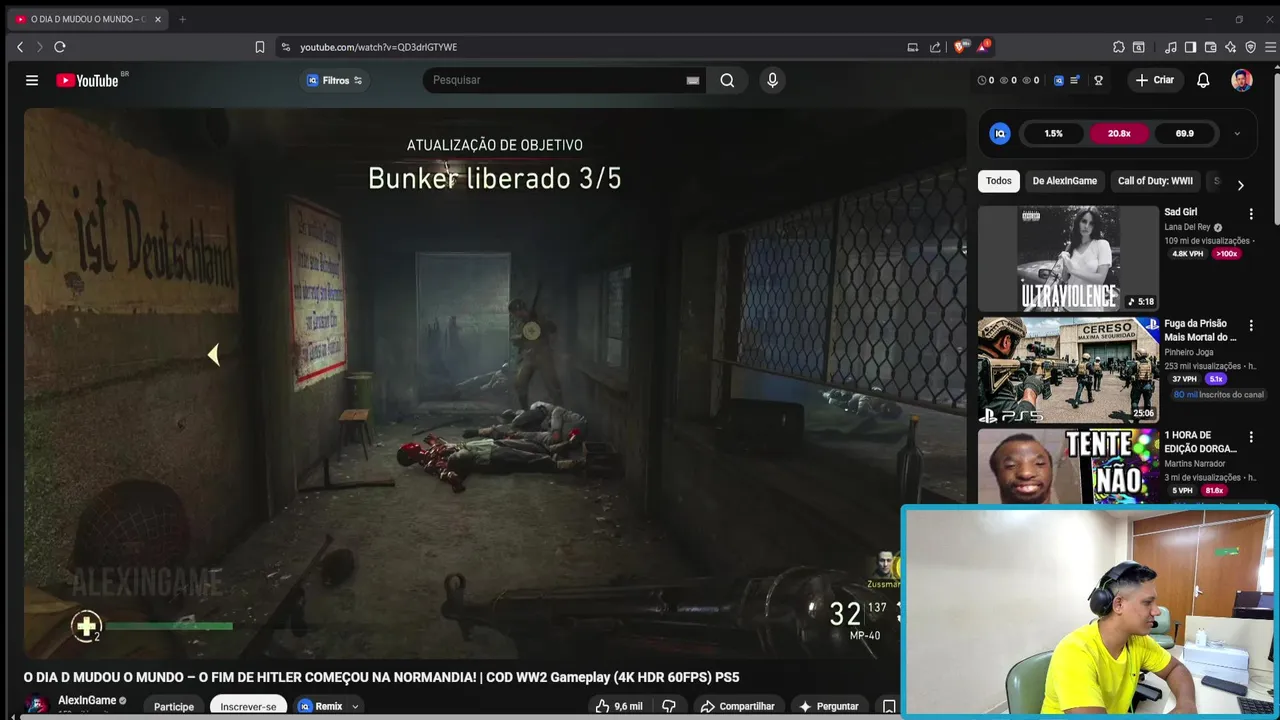Go back in the browser
The width and height of the screenshot is (1280, 720).
(x=20, y=47)
